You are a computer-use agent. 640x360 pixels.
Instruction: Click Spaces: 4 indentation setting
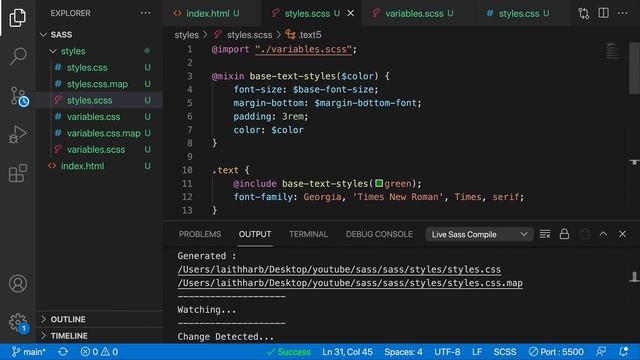coord(403,351)
